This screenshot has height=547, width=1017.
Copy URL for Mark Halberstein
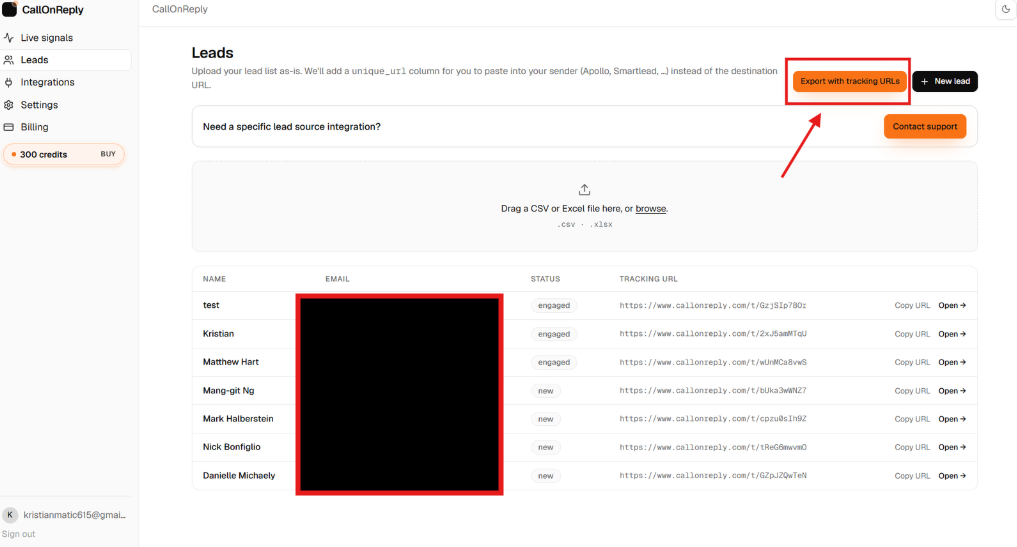(912, 419)
